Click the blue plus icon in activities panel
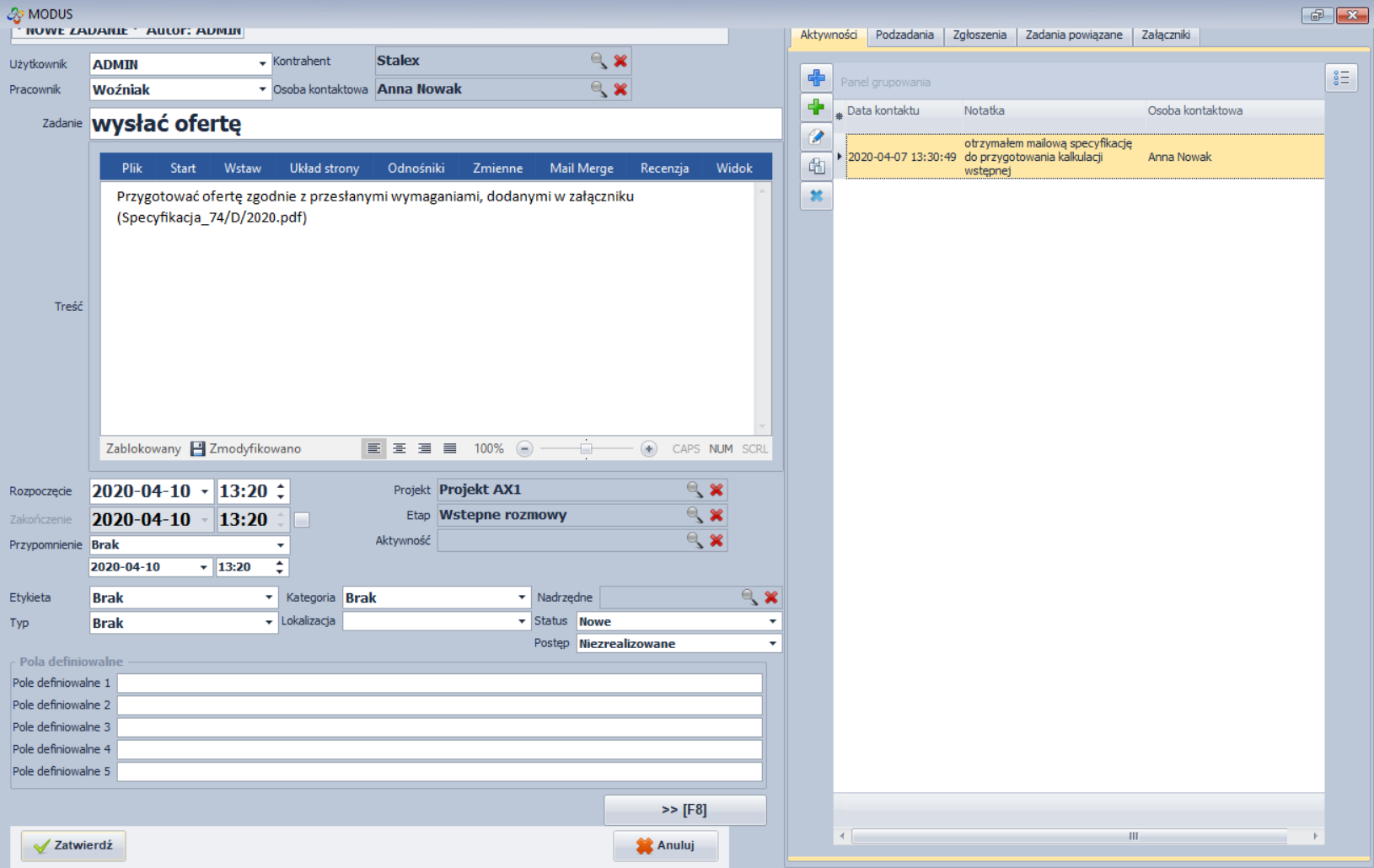This screenshot has width=1374, height=868. (816, 78)
